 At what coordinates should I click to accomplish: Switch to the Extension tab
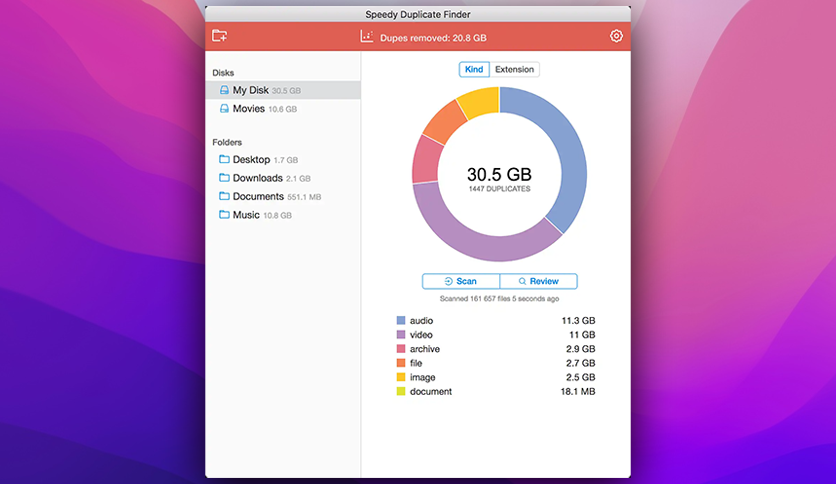click(514, 69)
